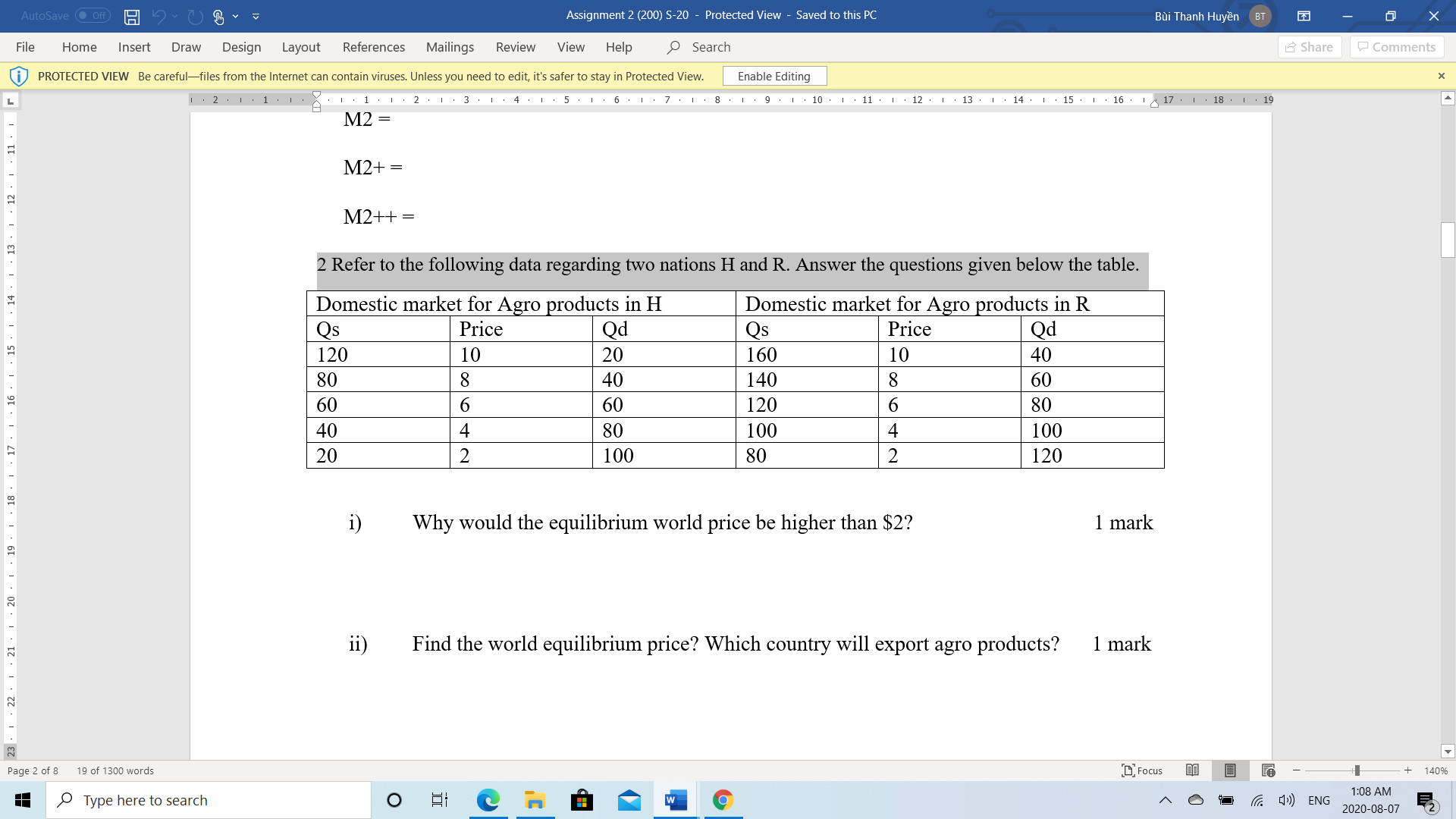Switch to the Review tab

click(516, 47)
